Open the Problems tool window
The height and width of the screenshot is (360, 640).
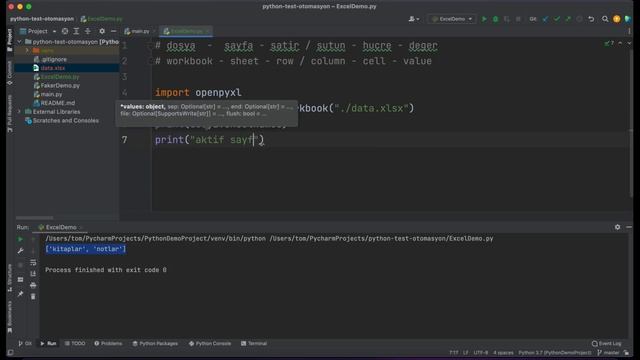108,344
